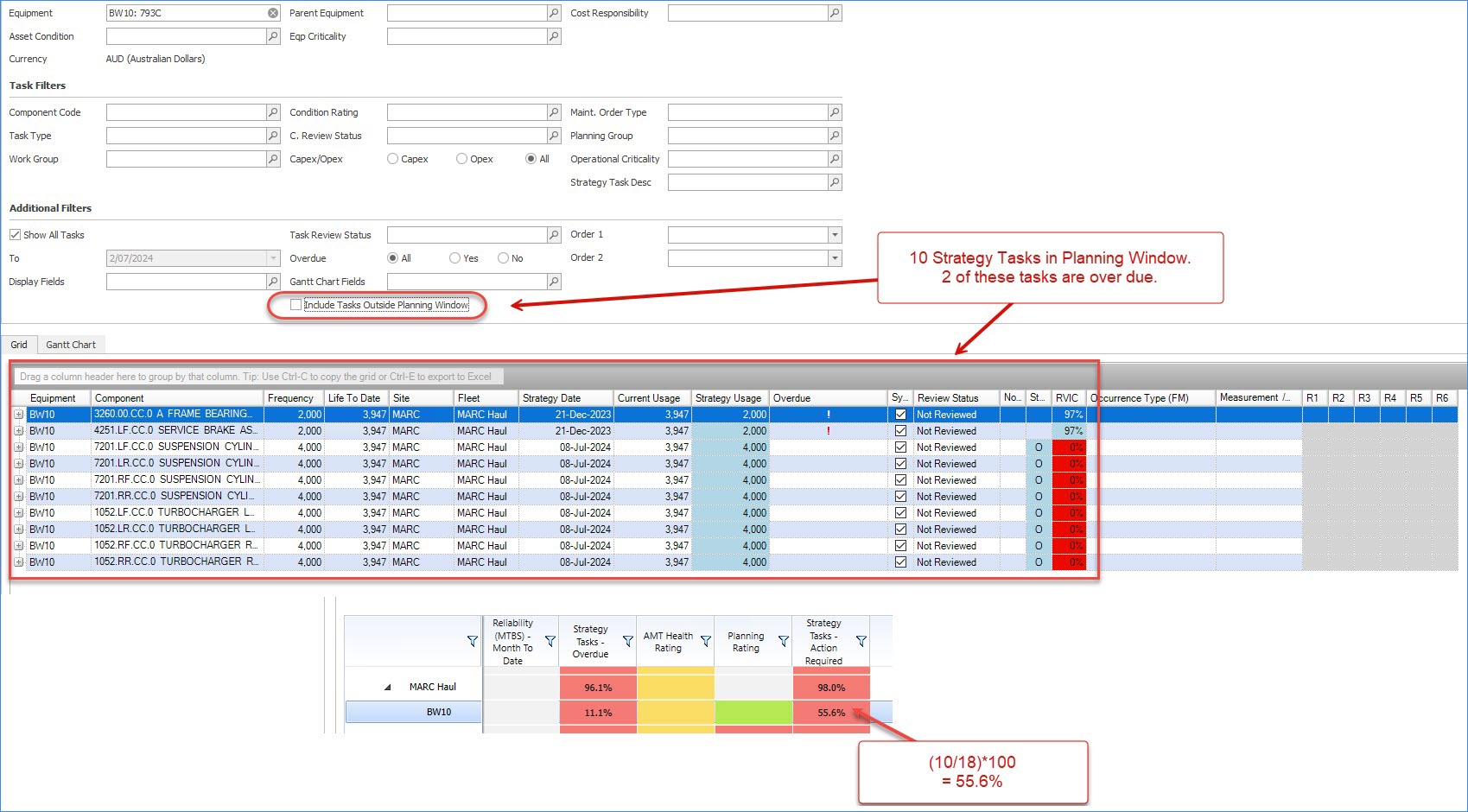Open lookup for C. Review Status
The image size is (1468, 812).
[554, 136]
